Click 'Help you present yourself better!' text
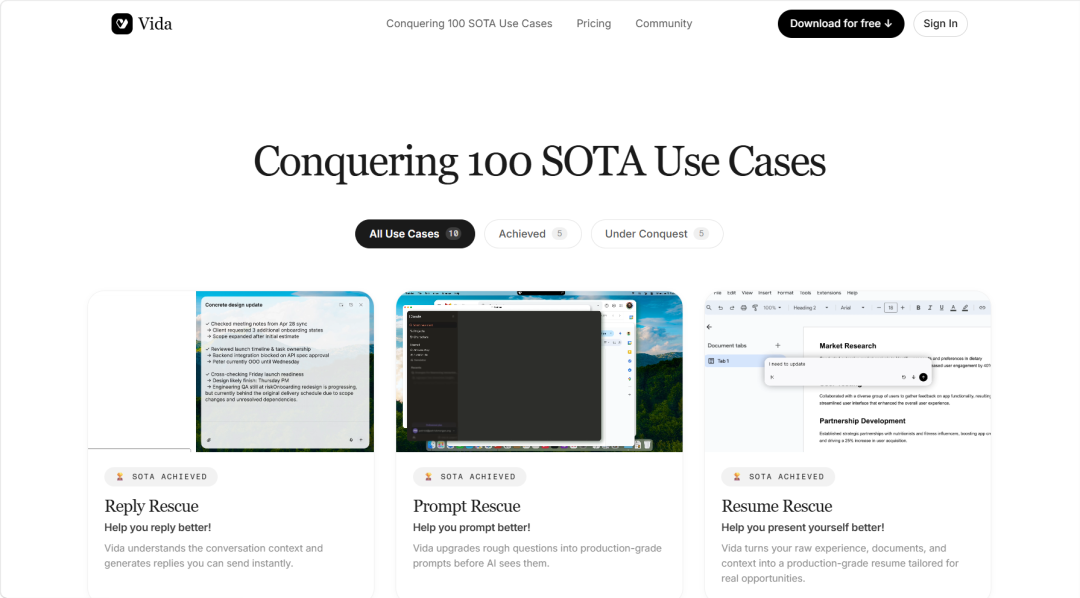Image resolution: width=1080 pixels, height=598 pixels. [x=803, y=528]
